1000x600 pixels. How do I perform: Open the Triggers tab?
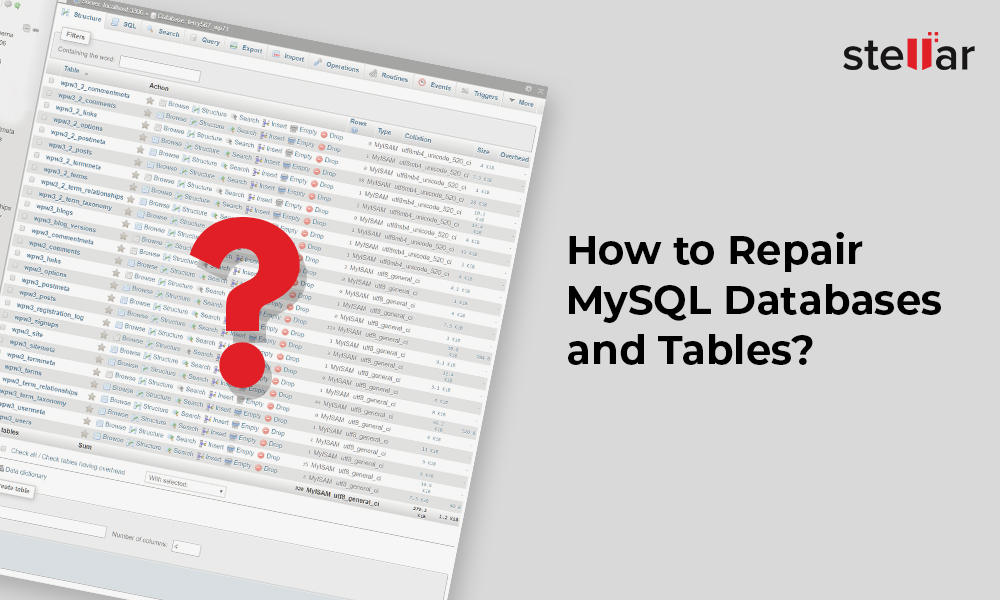[480, 94]
